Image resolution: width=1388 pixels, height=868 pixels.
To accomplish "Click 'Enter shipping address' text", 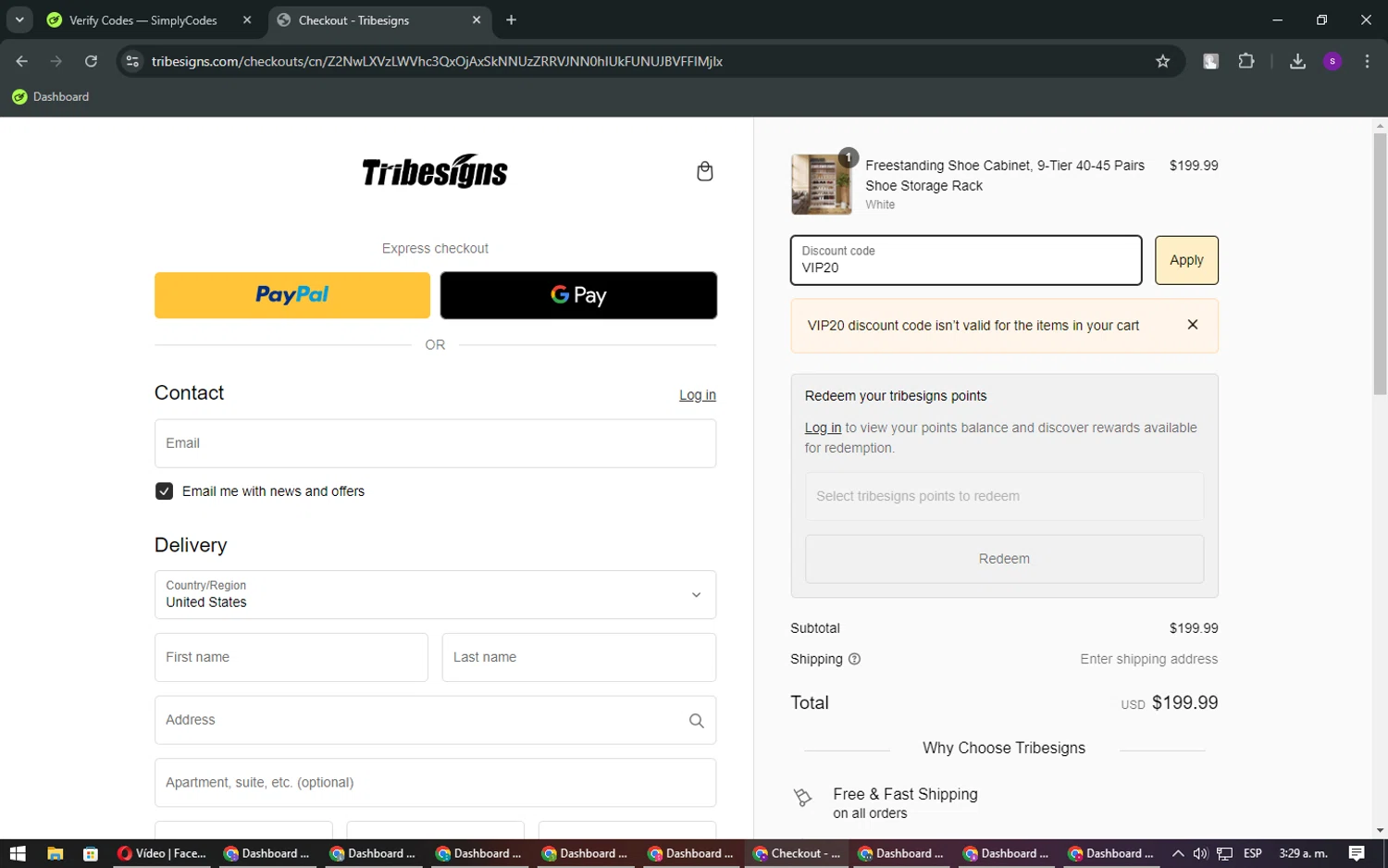I will point(1148,659).
